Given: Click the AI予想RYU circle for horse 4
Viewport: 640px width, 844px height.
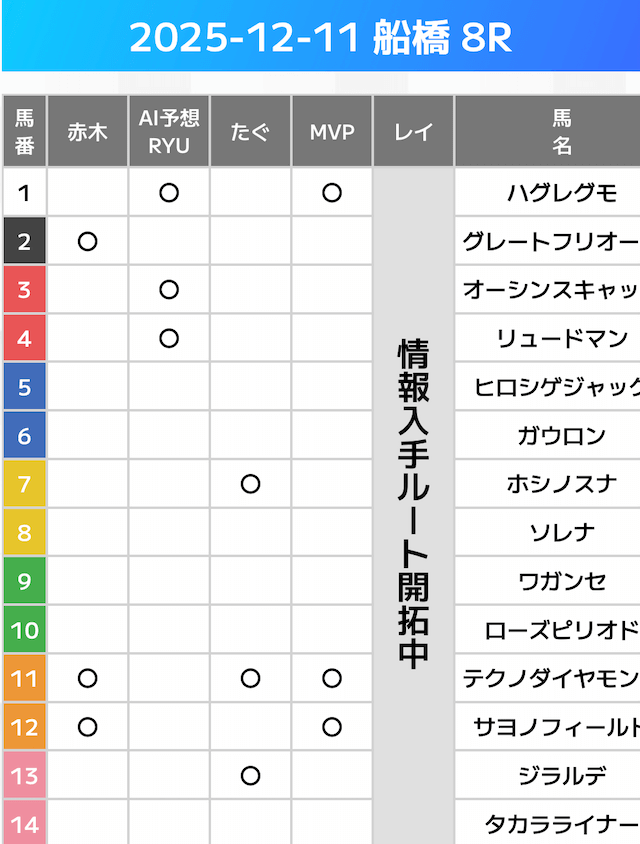Looking at the screenshot, I should coord(169,338).
